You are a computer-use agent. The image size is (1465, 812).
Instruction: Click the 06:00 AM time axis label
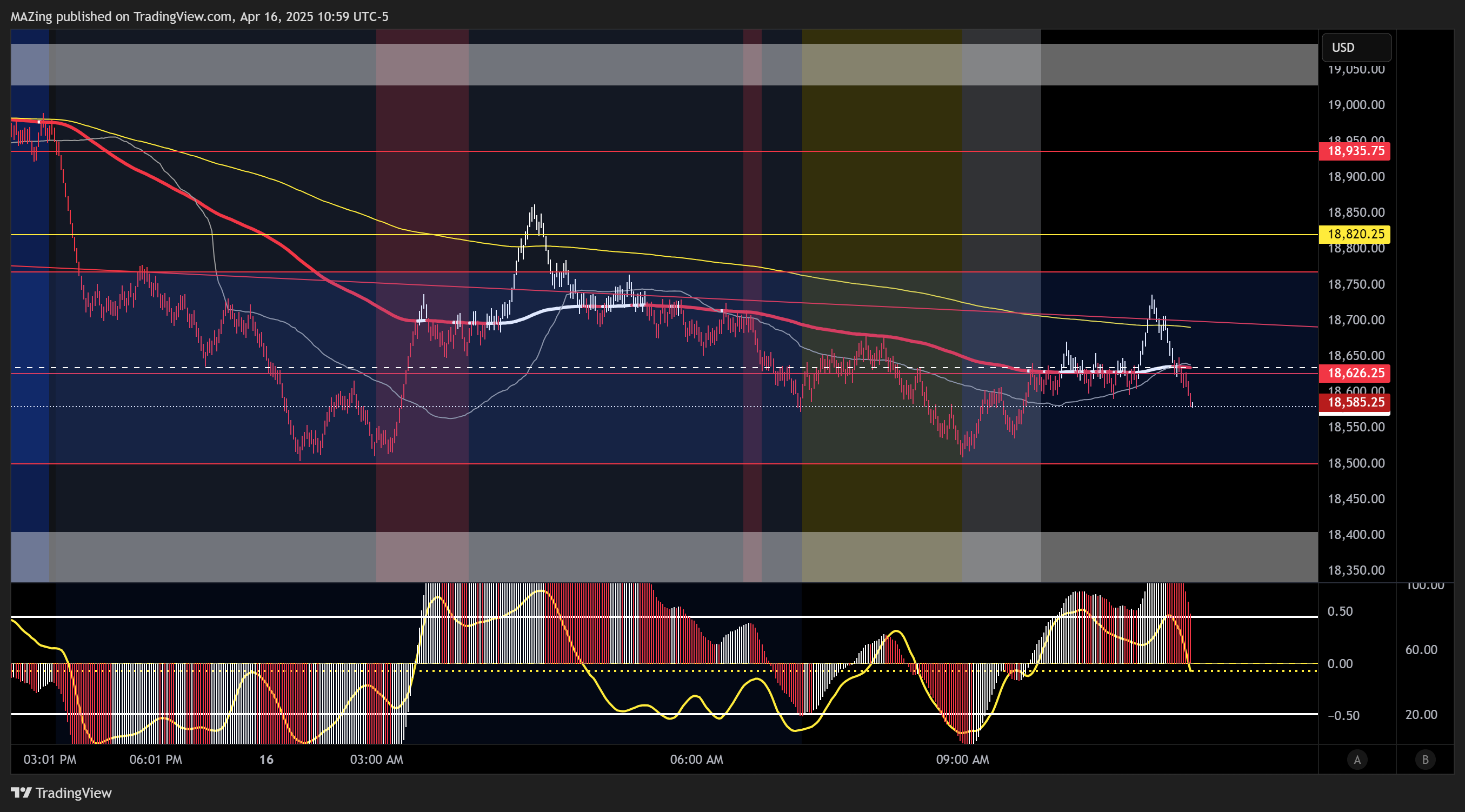click(x=697, y=760)
